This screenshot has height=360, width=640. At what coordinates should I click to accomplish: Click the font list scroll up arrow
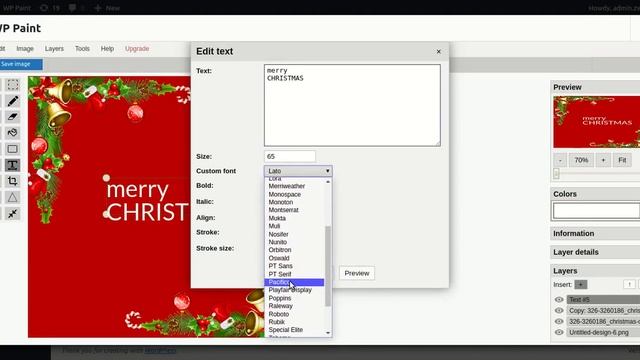pyautogui.click(x=328, y=182)
